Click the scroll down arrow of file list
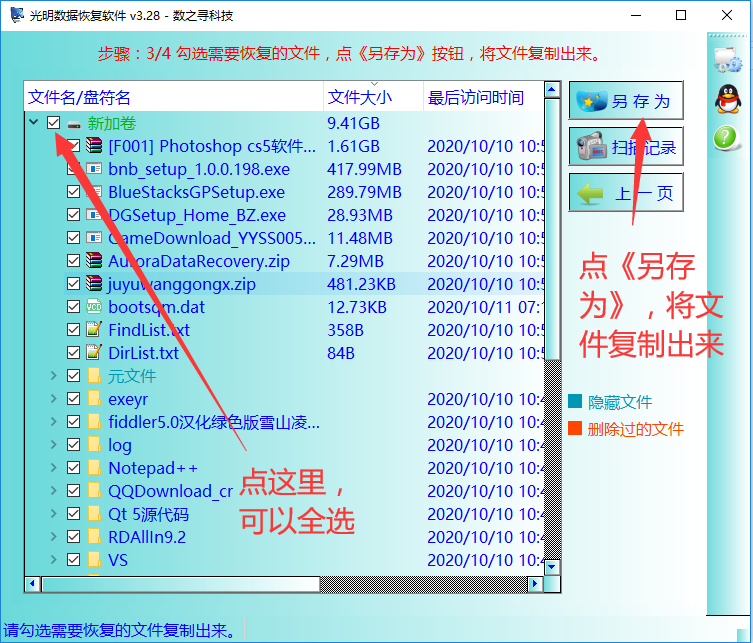This screenshot has height=643, width=753. (x=552, y=567)
